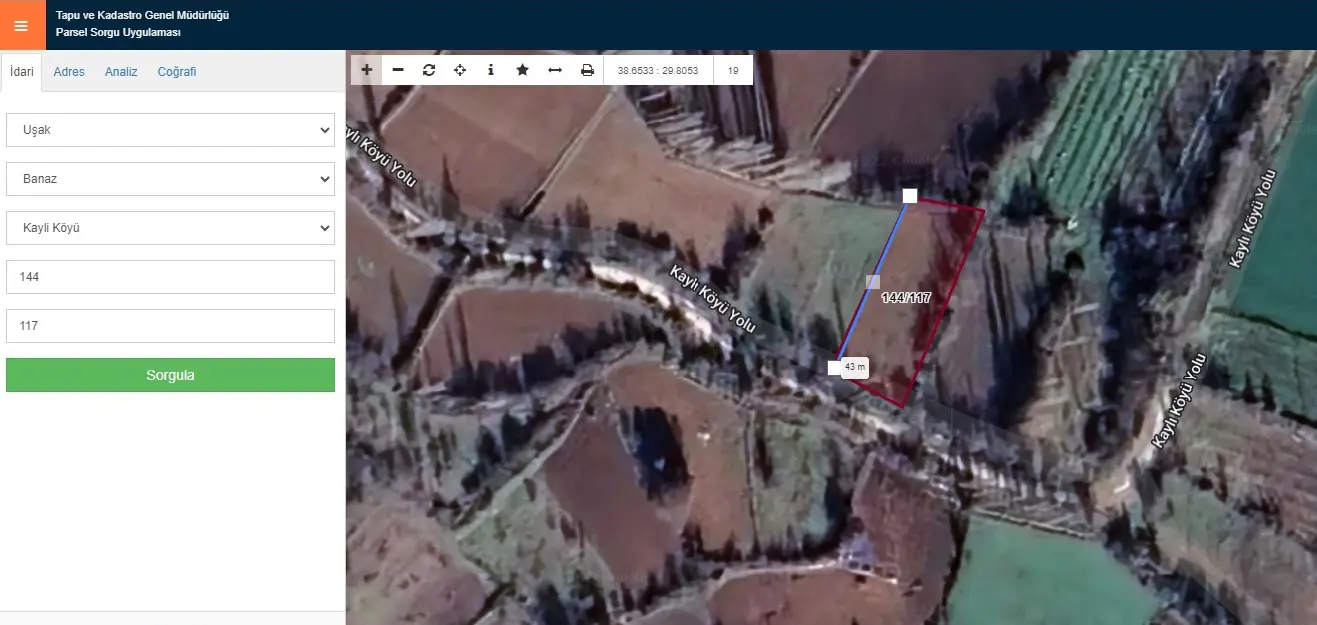The image size is (1317, 625).
Task: Open the Kayli Köyü neighborhood dropdown
Action: tap(170, 228)
